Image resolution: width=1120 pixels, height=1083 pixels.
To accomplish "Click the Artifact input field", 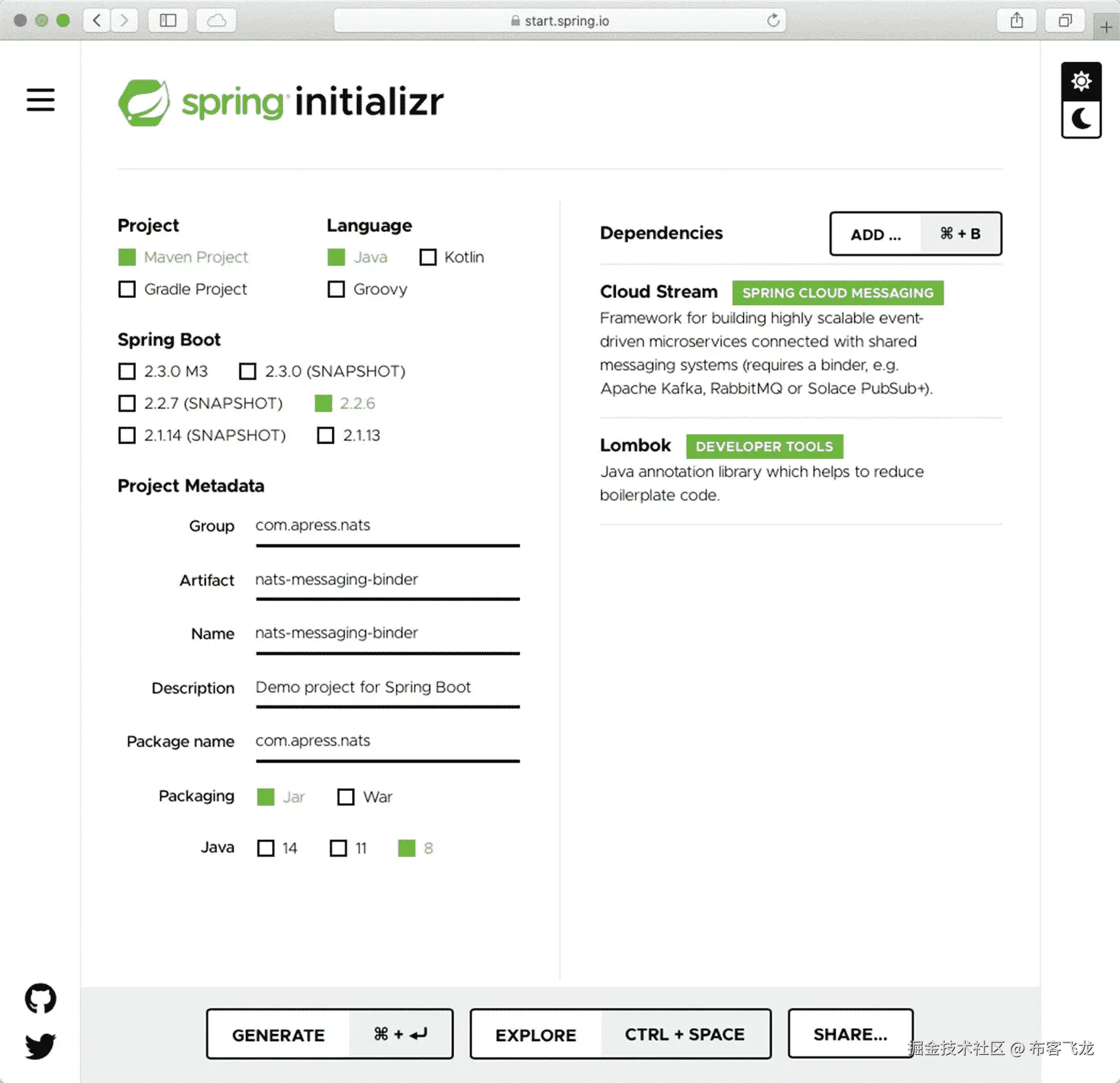I will point(386,579).
